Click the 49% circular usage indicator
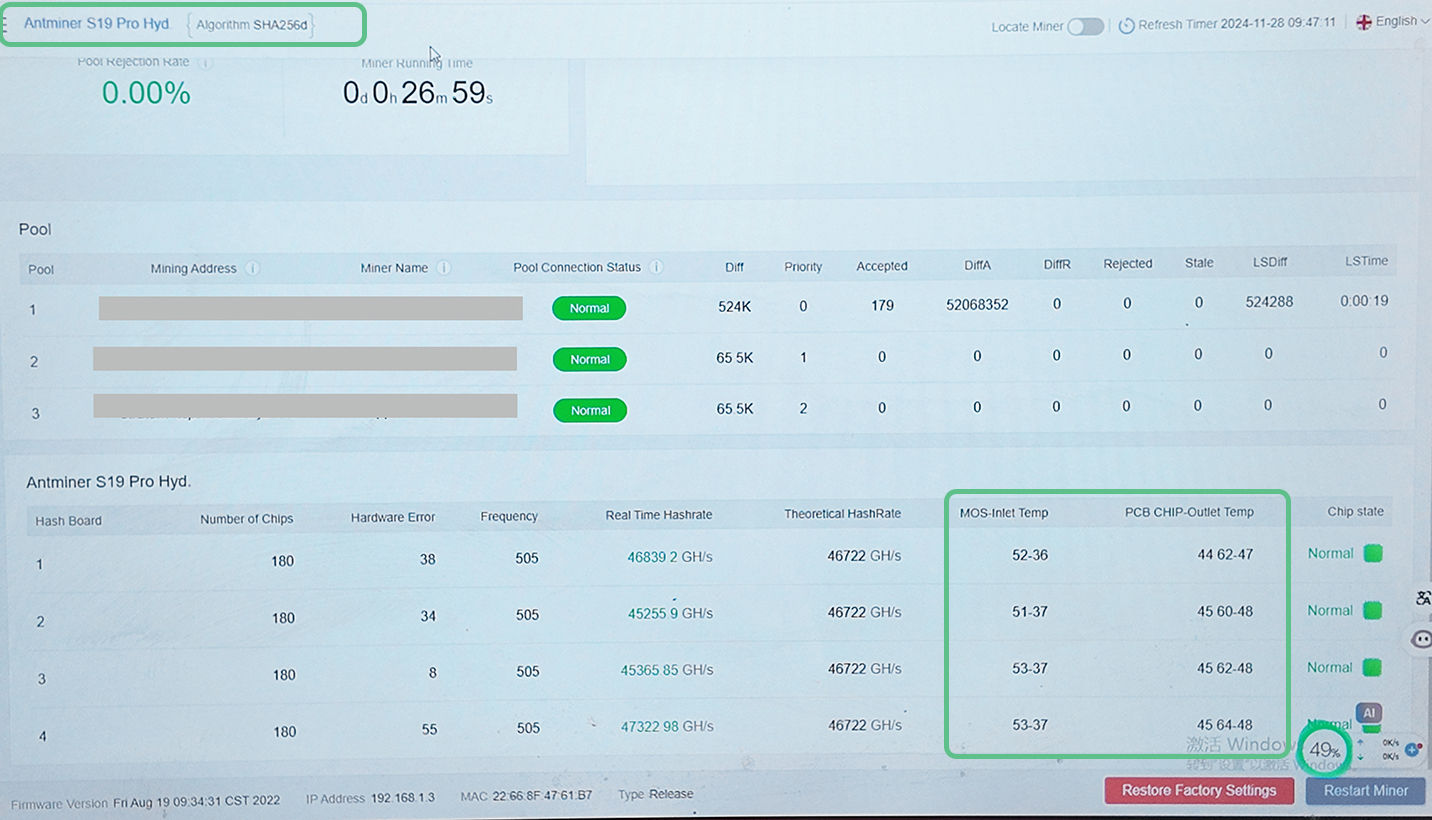The height and width of the screenshot is (820, 1432). 1324,750
